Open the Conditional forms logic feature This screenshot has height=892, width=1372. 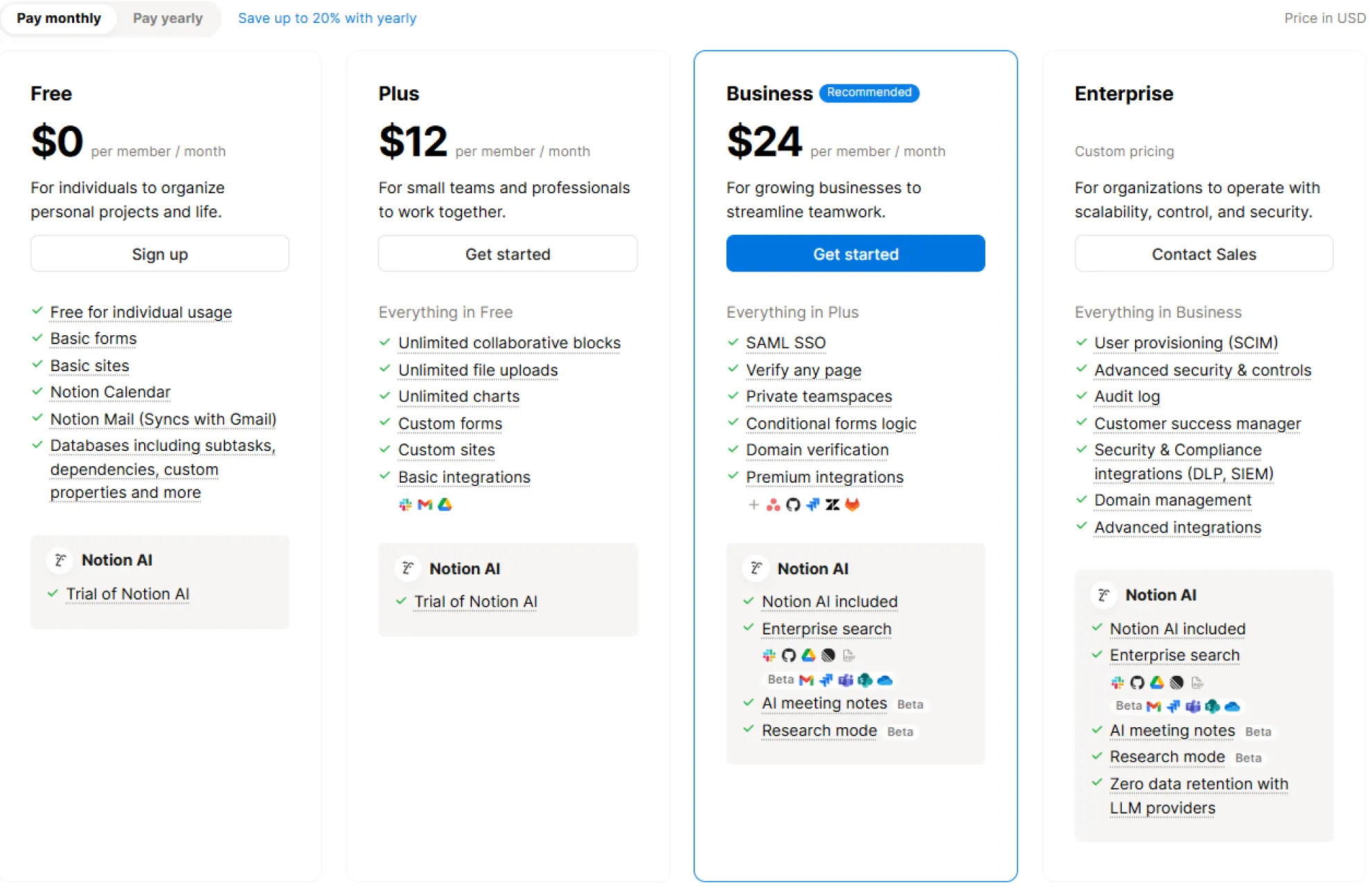(x=831, y=423)
